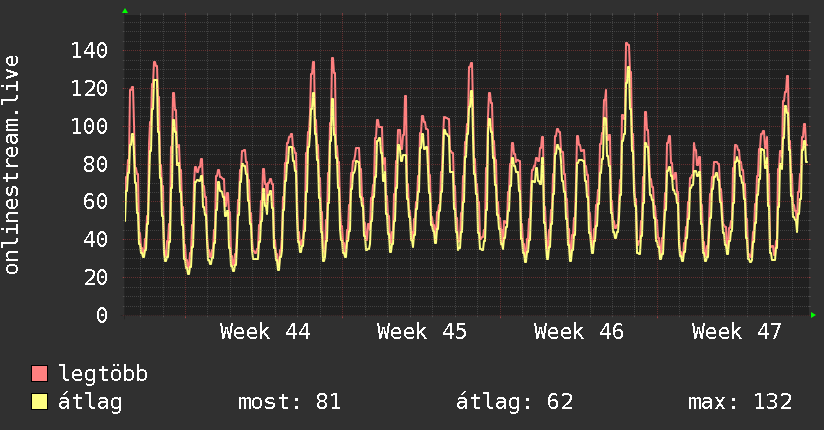Viewport: 824px width, 430px height.
Task: Click the 'most: 81' value
Action: [x=290, y=402]
